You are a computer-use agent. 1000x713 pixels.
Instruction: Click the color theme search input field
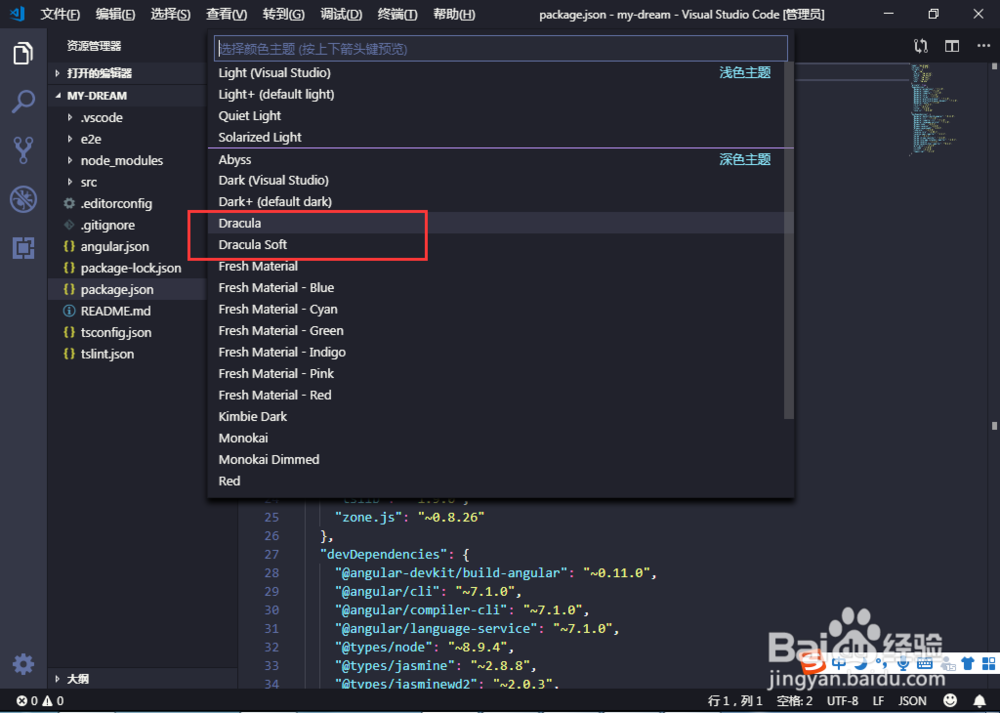tap(501, 48)
